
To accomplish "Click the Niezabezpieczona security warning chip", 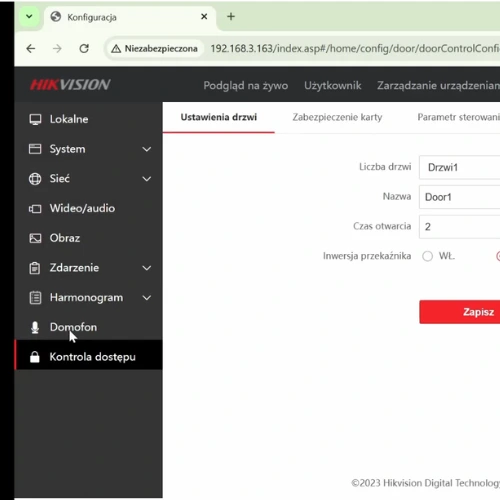I will click(x=155, y=49).
